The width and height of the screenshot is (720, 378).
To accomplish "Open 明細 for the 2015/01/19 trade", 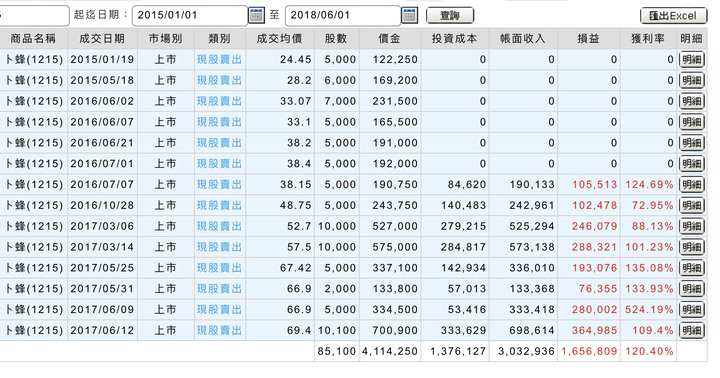I will pos(692,59).
